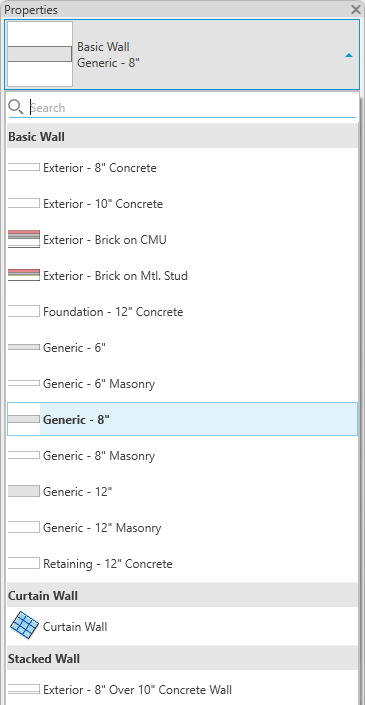Click into the type Search field
Screen dimensions: 365x705
point(191,107)
